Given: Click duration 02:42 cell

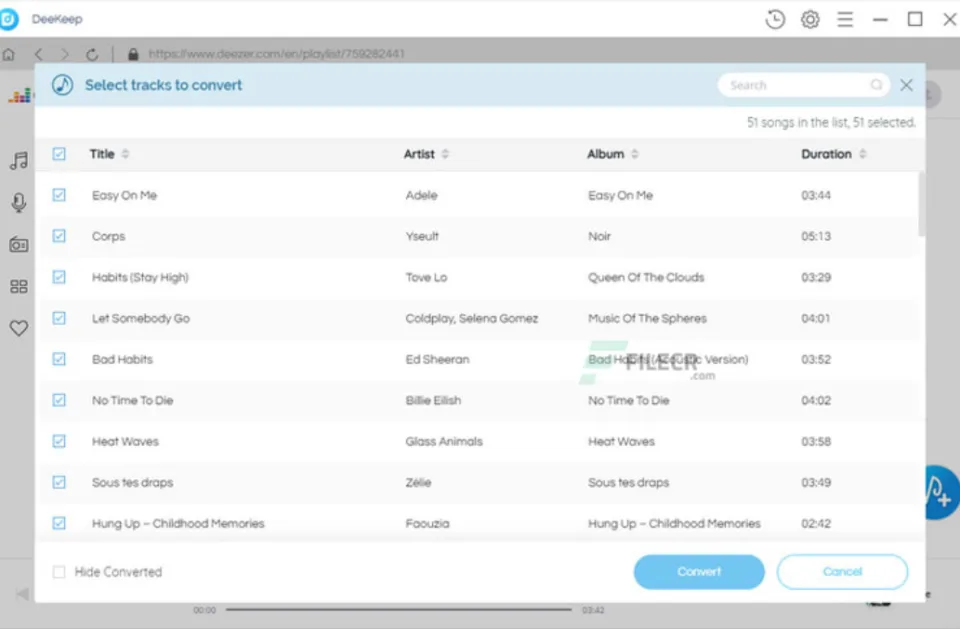Looking at the screenshot, I should pyautogui.click(x=816, y=524).
